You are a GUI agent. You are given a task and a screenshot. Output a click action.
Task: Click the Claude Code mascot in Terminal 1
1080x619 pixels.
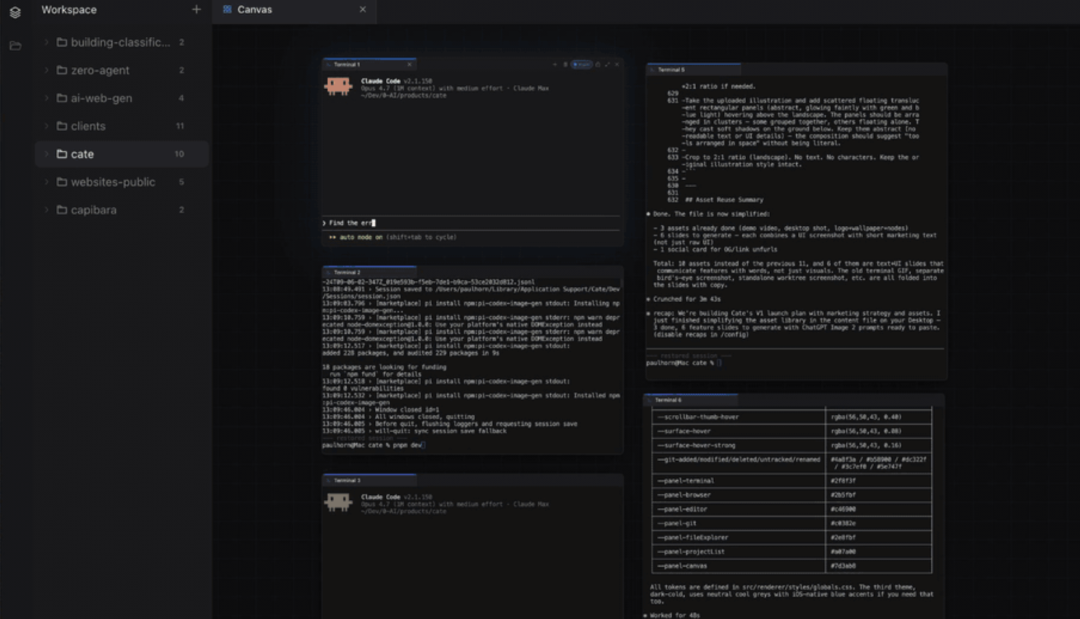point(338,87)
